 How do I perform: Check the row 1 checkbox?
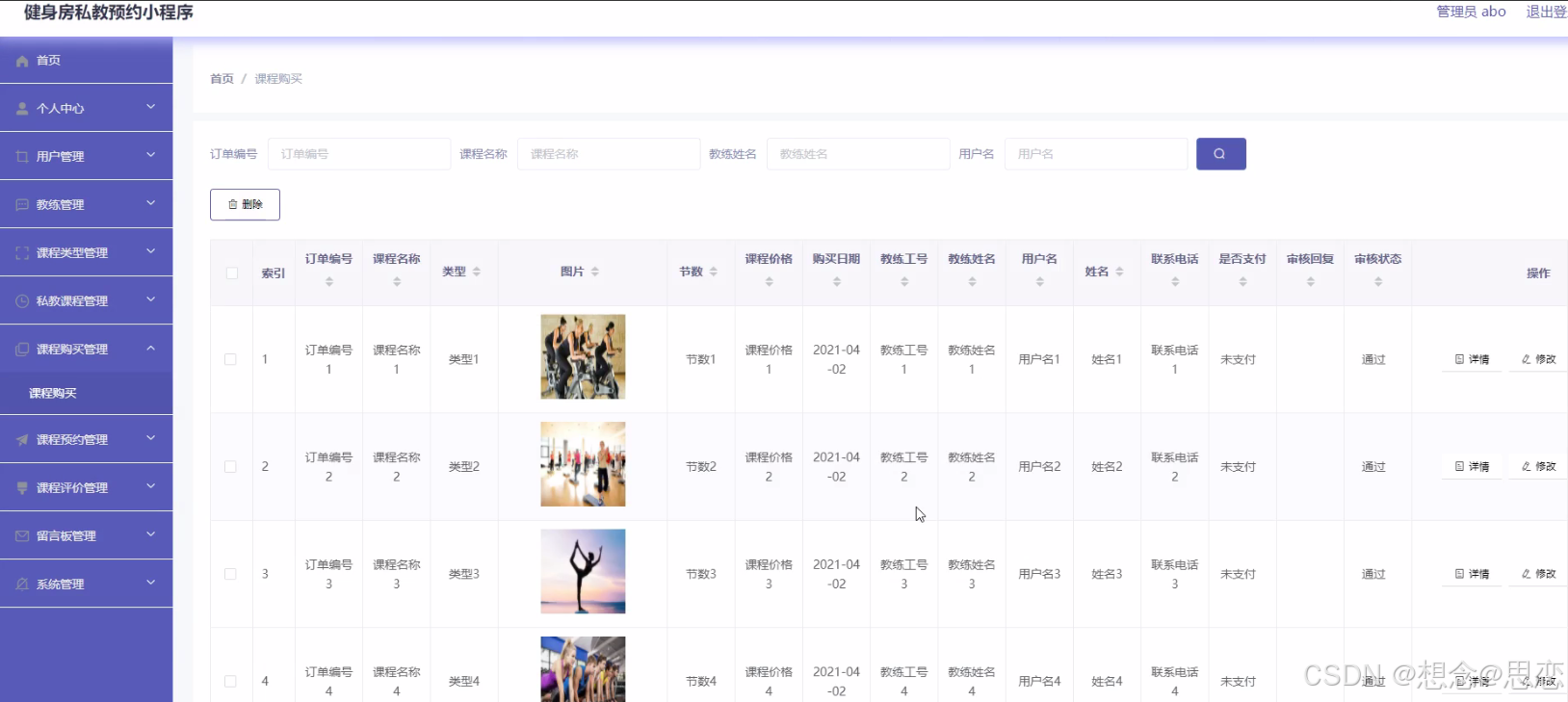pos(230,359)
